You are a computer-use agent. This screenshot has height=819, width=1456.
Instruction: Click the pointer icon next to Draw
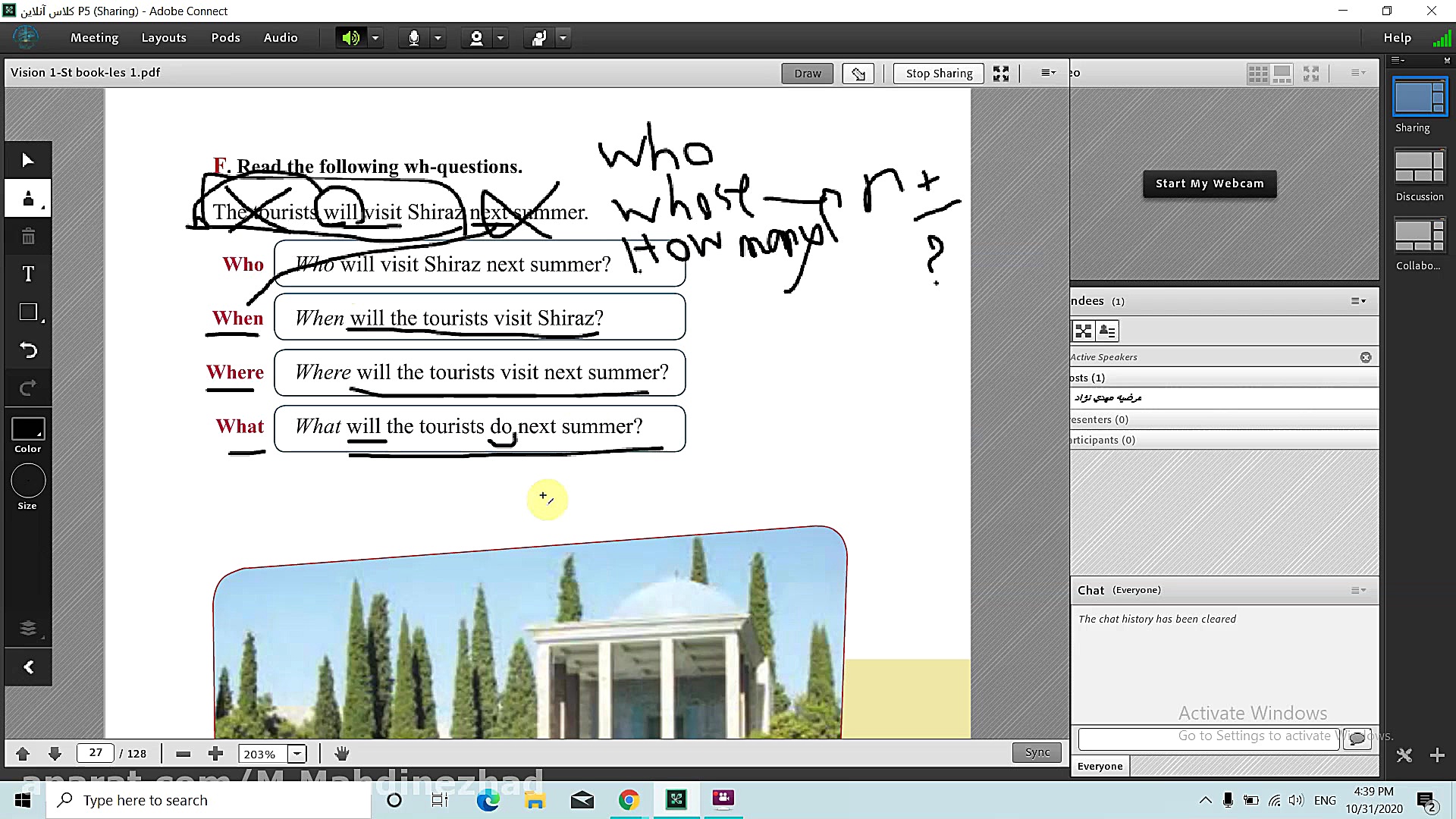858,74
